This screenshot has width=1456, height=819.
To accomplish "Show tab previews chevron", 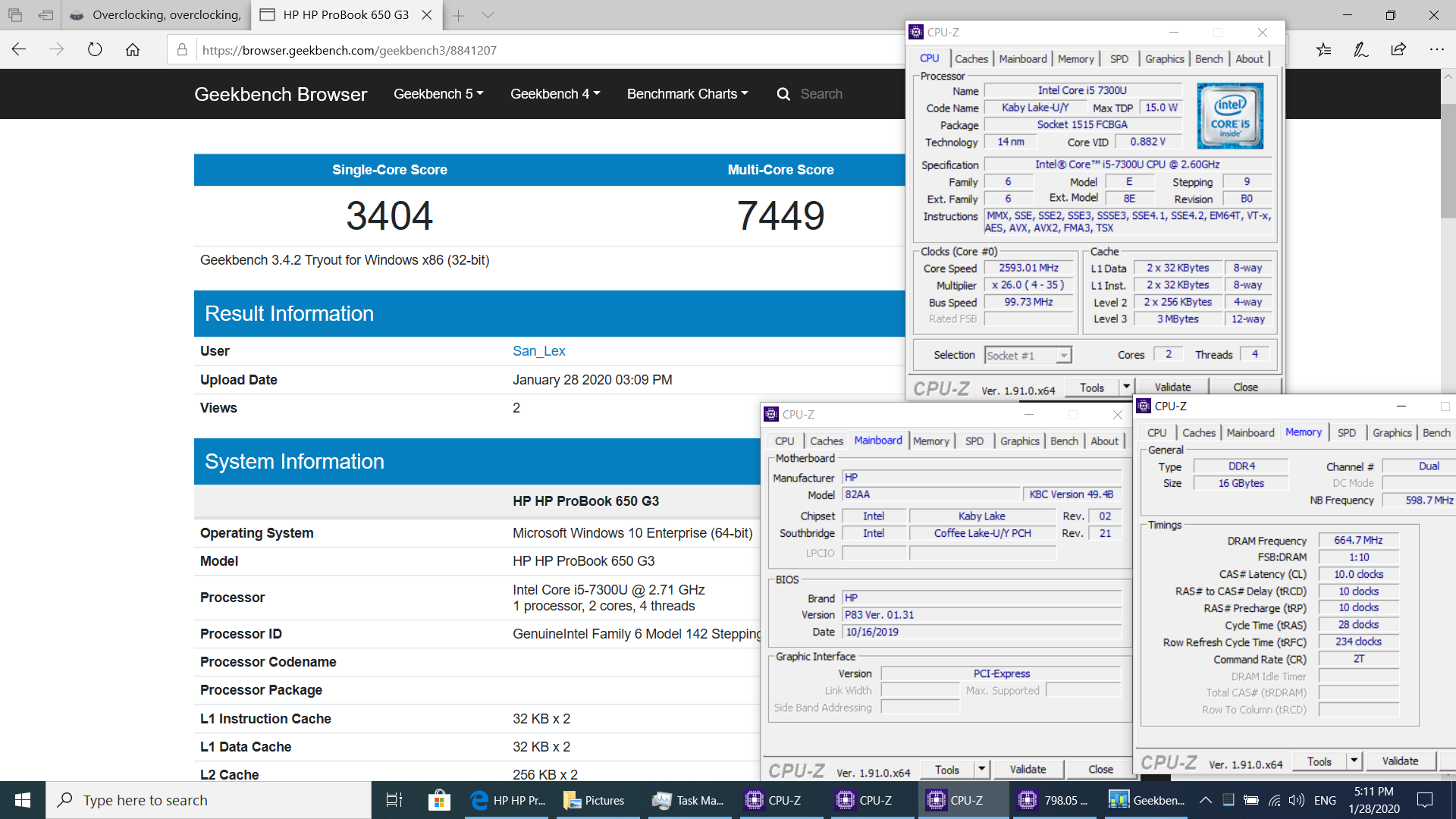I will (x=488, y=15).
